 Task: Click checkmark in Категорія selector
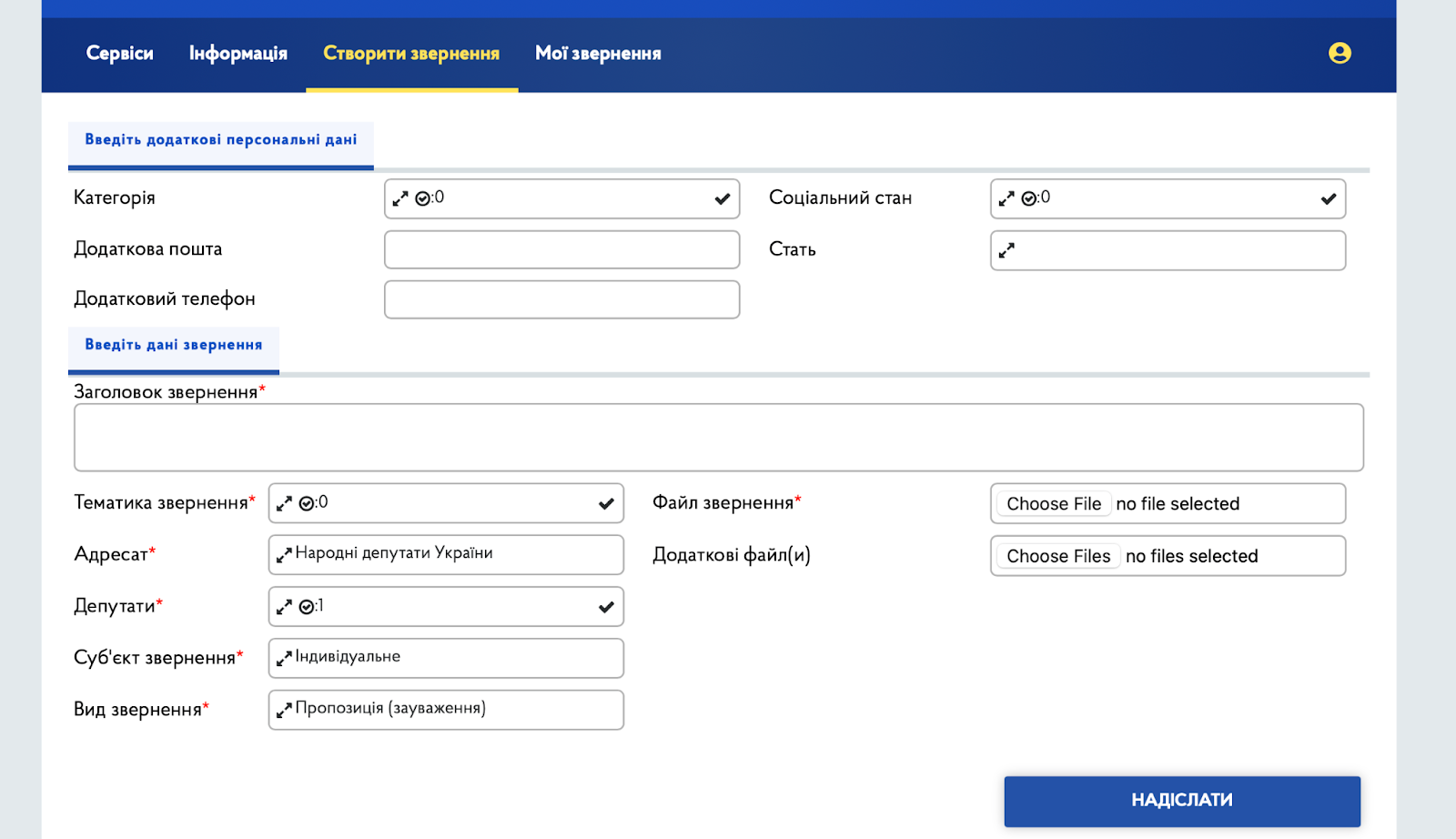pyautogui.click(x=722, y=198)
